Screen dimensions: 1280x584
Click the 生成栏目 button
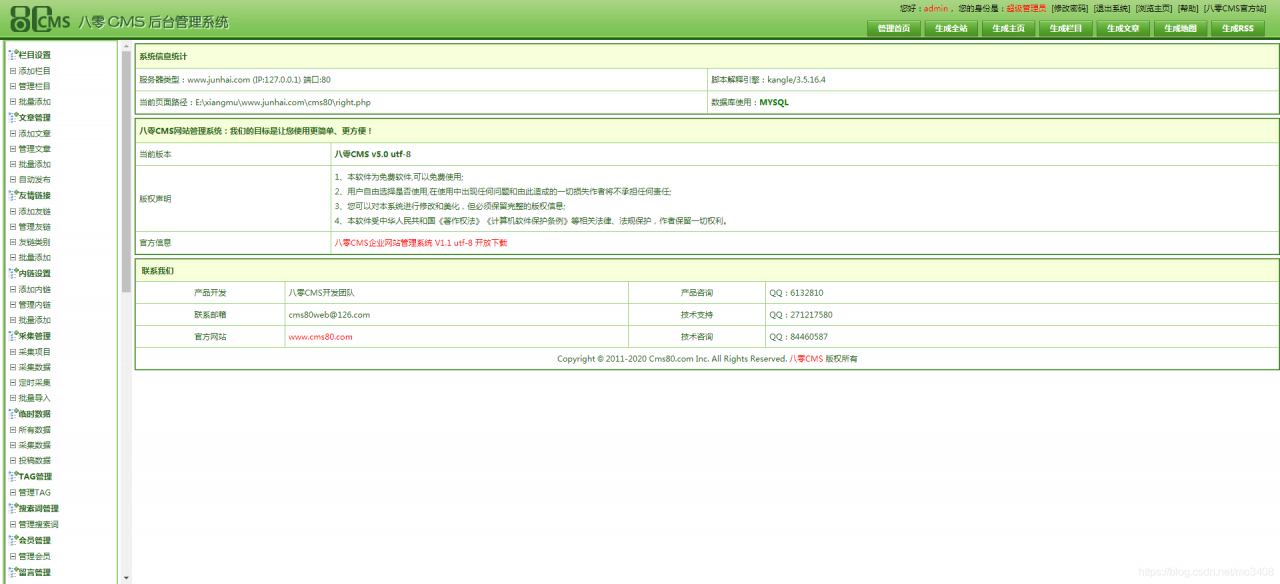click(1066, 28)
